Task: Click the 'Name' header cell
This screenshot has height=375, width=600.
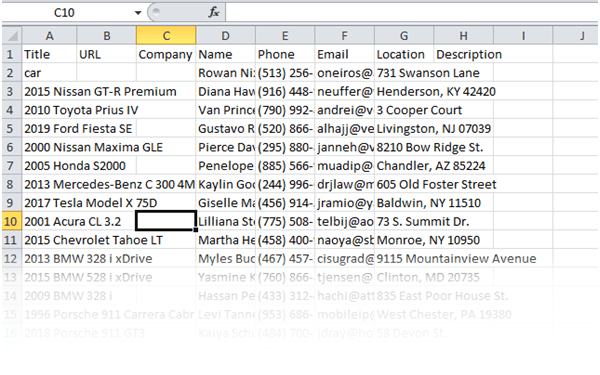Action: click(225, 54)
